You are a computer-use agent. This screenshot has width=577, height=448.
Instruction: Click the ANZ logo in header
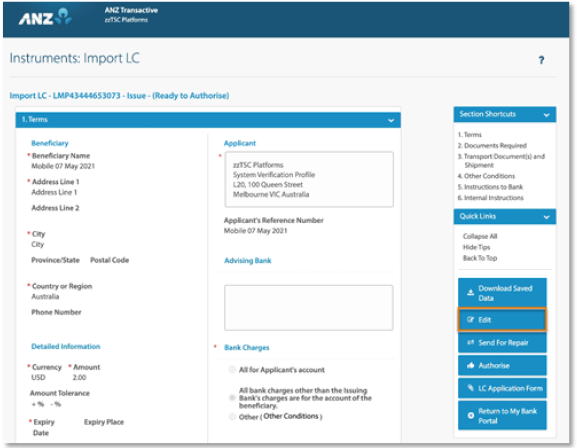point(45,17)
